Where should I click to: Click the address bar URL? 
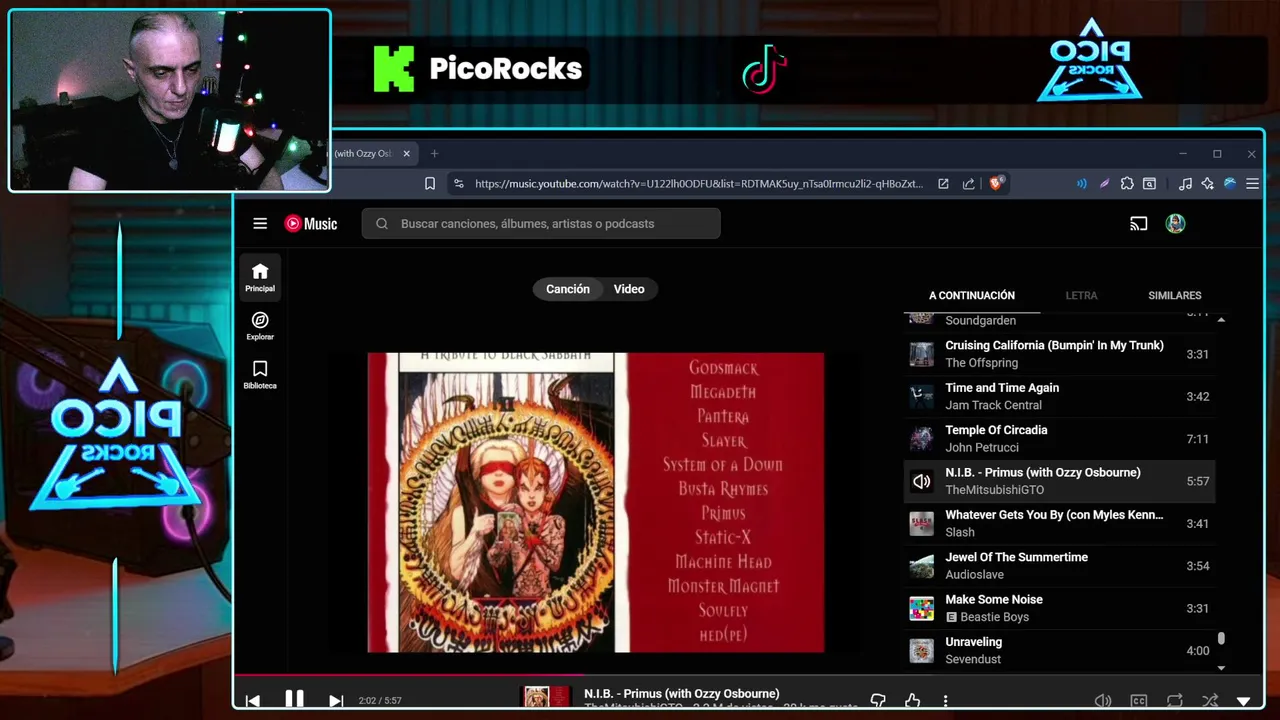[x=699, y=184]
